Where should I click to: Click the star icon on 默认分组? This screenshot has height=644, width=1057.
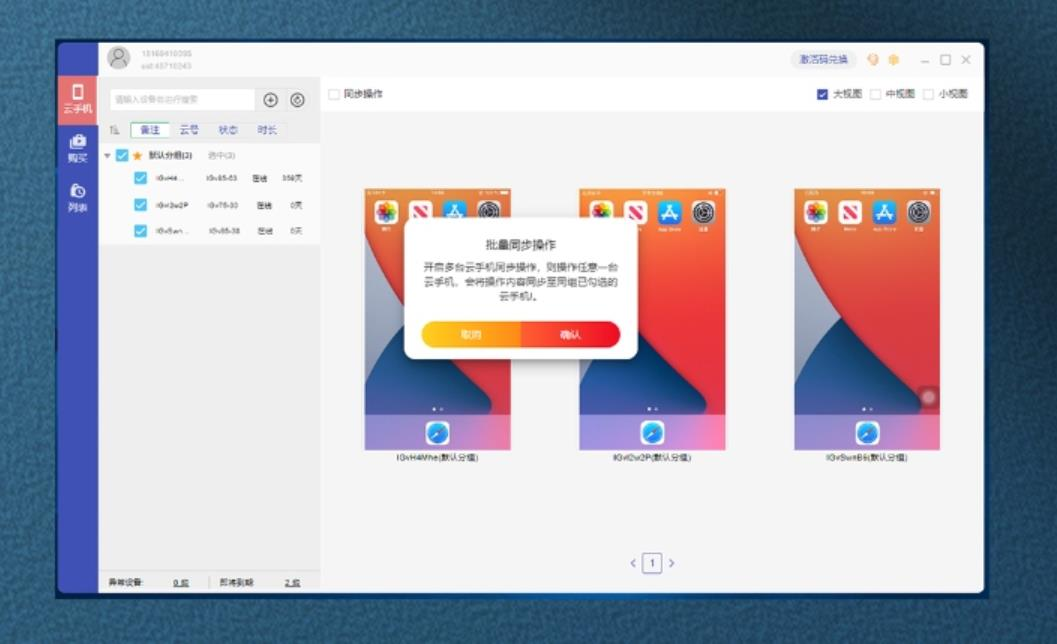[x=138, y=156]
